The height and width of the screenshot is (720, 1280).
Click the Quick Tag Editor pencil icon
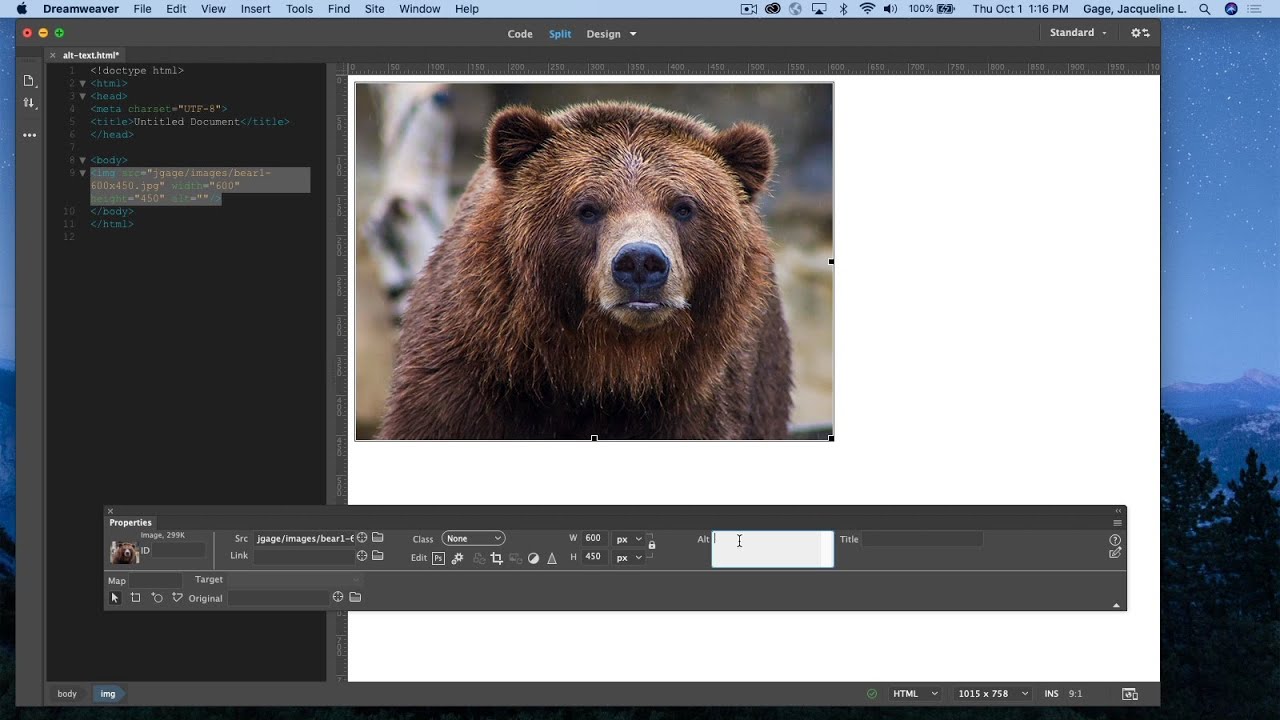coord(1115,553)
